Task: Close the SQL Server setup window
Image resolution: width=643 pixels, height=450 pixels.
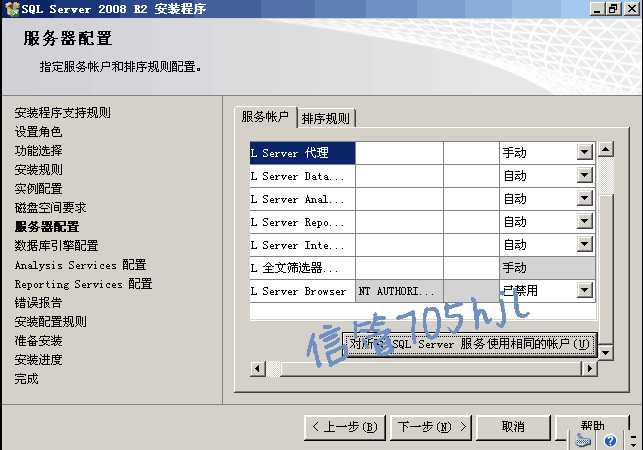Action: 632,9
